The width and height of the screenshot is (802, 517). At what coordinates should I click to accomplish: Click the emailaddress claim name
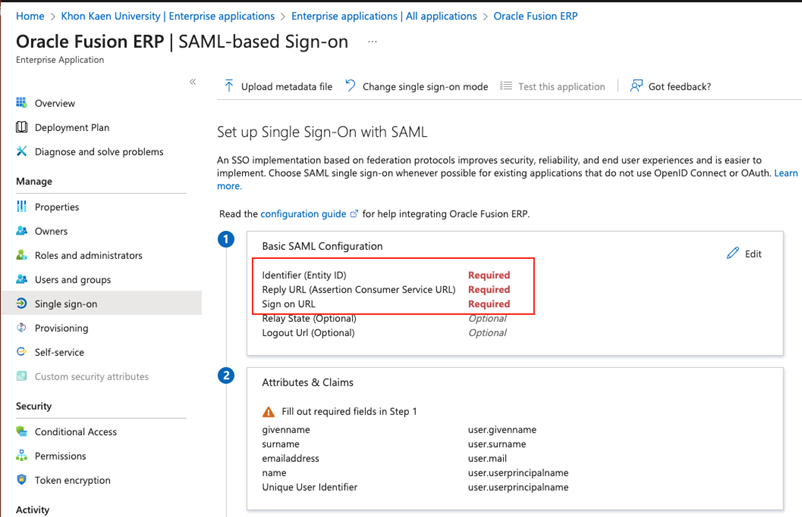click(291, 458)
